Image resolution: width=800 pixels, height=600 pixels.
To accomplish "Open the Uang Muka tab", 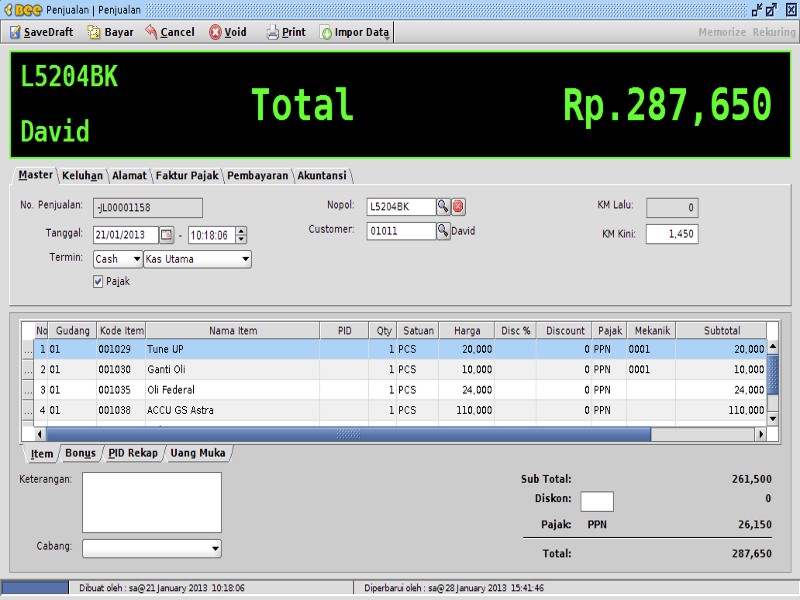I will tap(198, 453).
